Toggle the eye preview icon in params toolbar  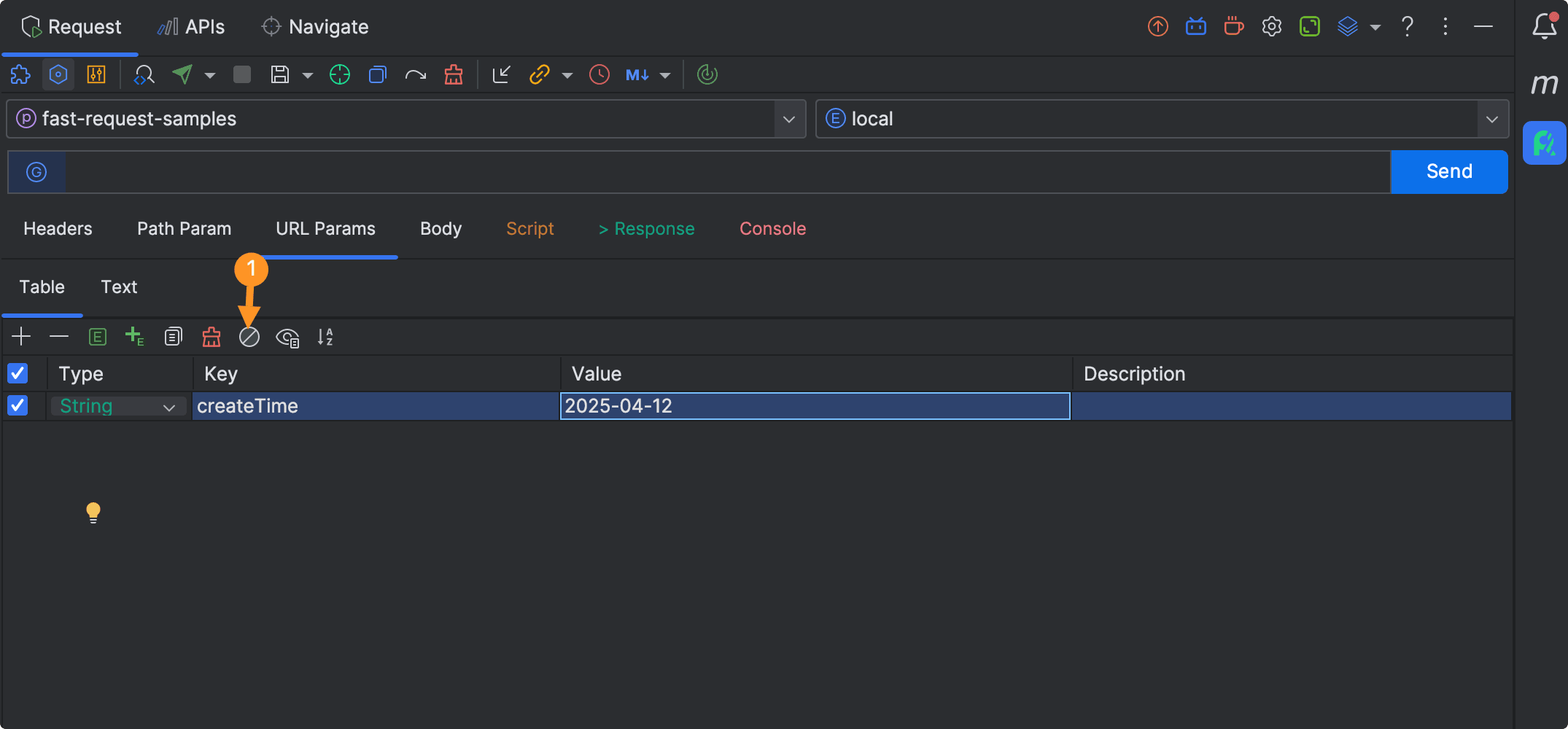pyautogui.click(x=287, y=337)
